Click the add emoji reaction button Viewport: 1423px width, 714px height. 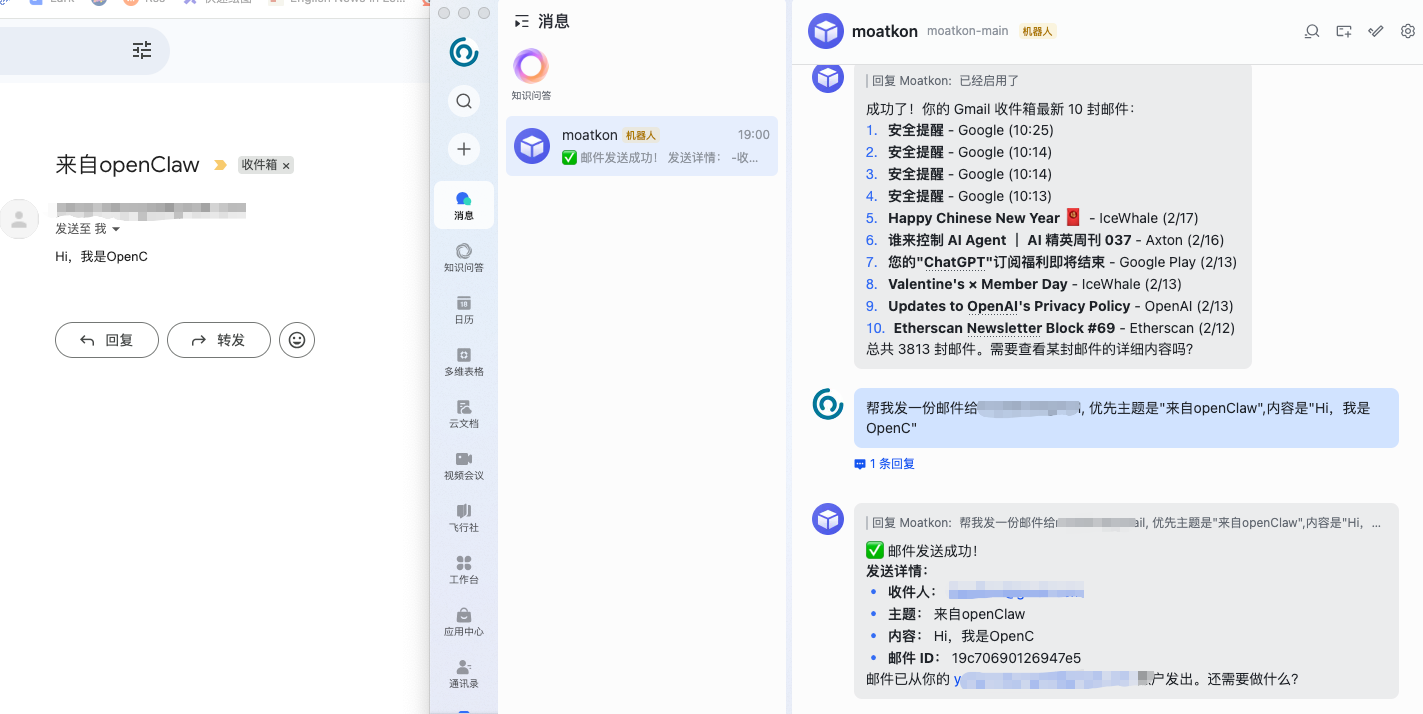point(297,340)
